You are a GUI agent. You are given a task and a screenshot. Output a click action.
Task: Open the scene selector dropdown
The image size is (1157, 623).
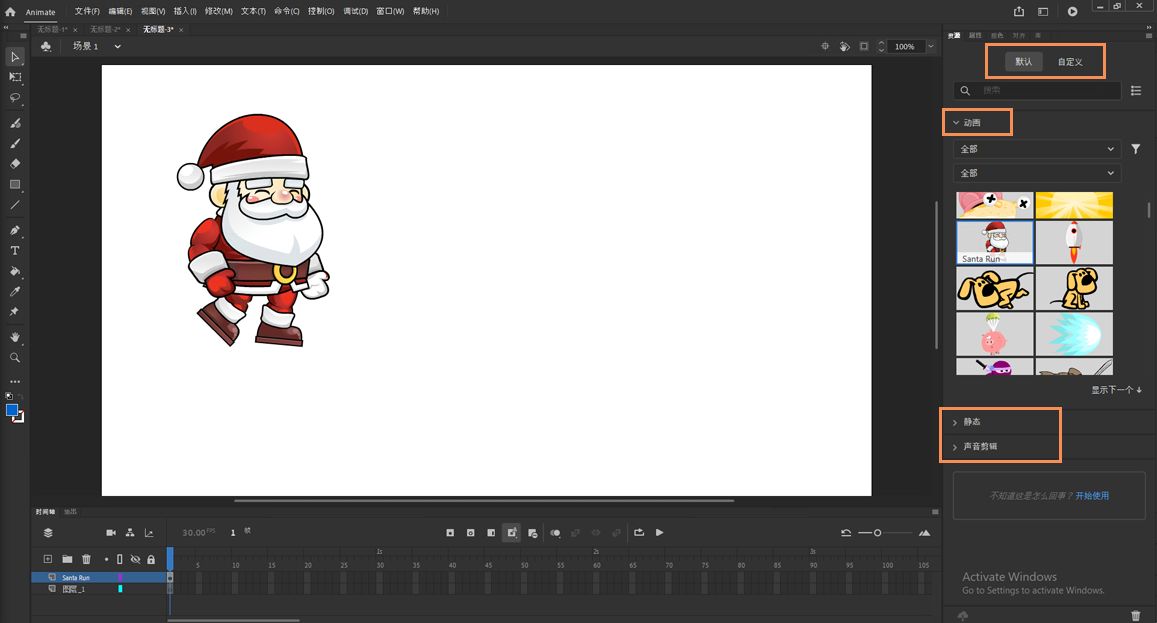(117, 47)
